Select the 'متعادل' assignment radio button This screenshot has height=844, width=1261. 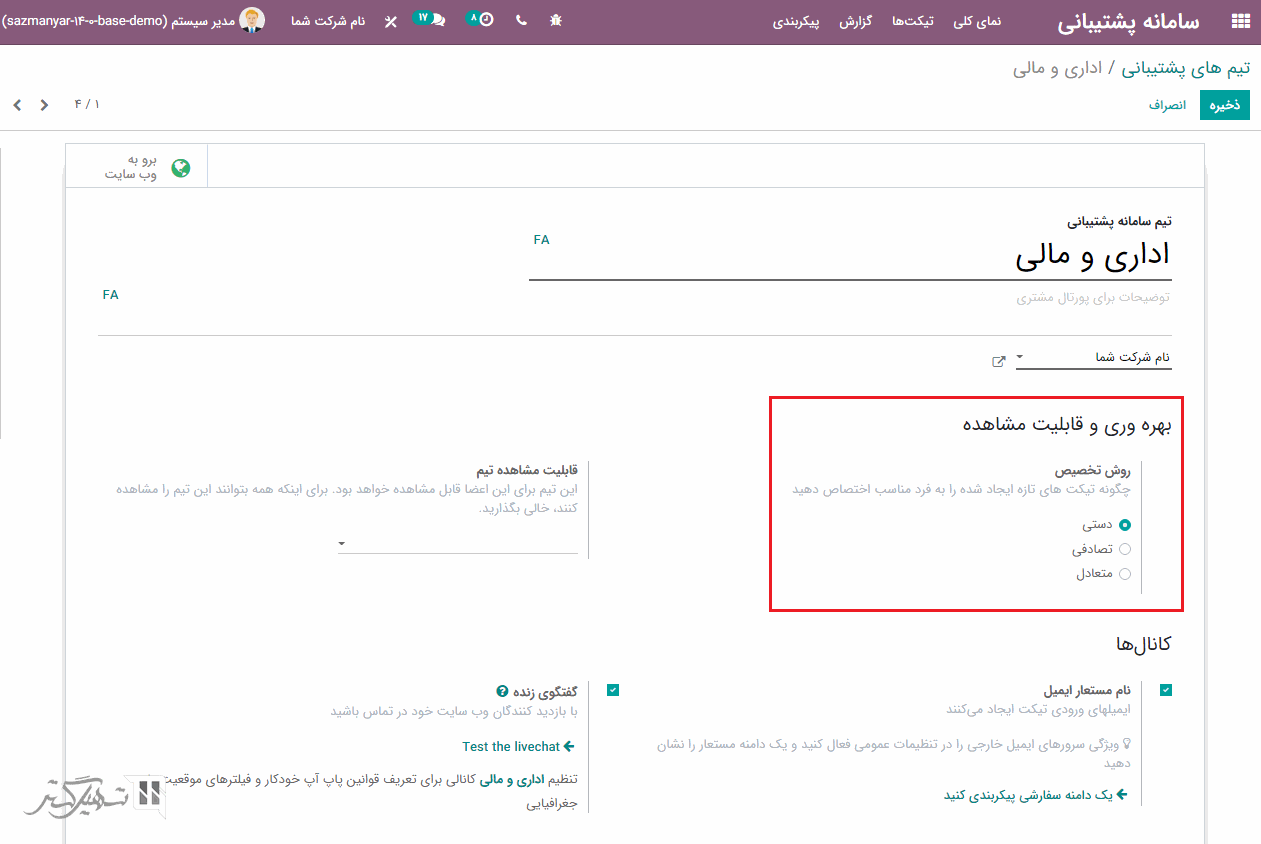[1125, 574]
